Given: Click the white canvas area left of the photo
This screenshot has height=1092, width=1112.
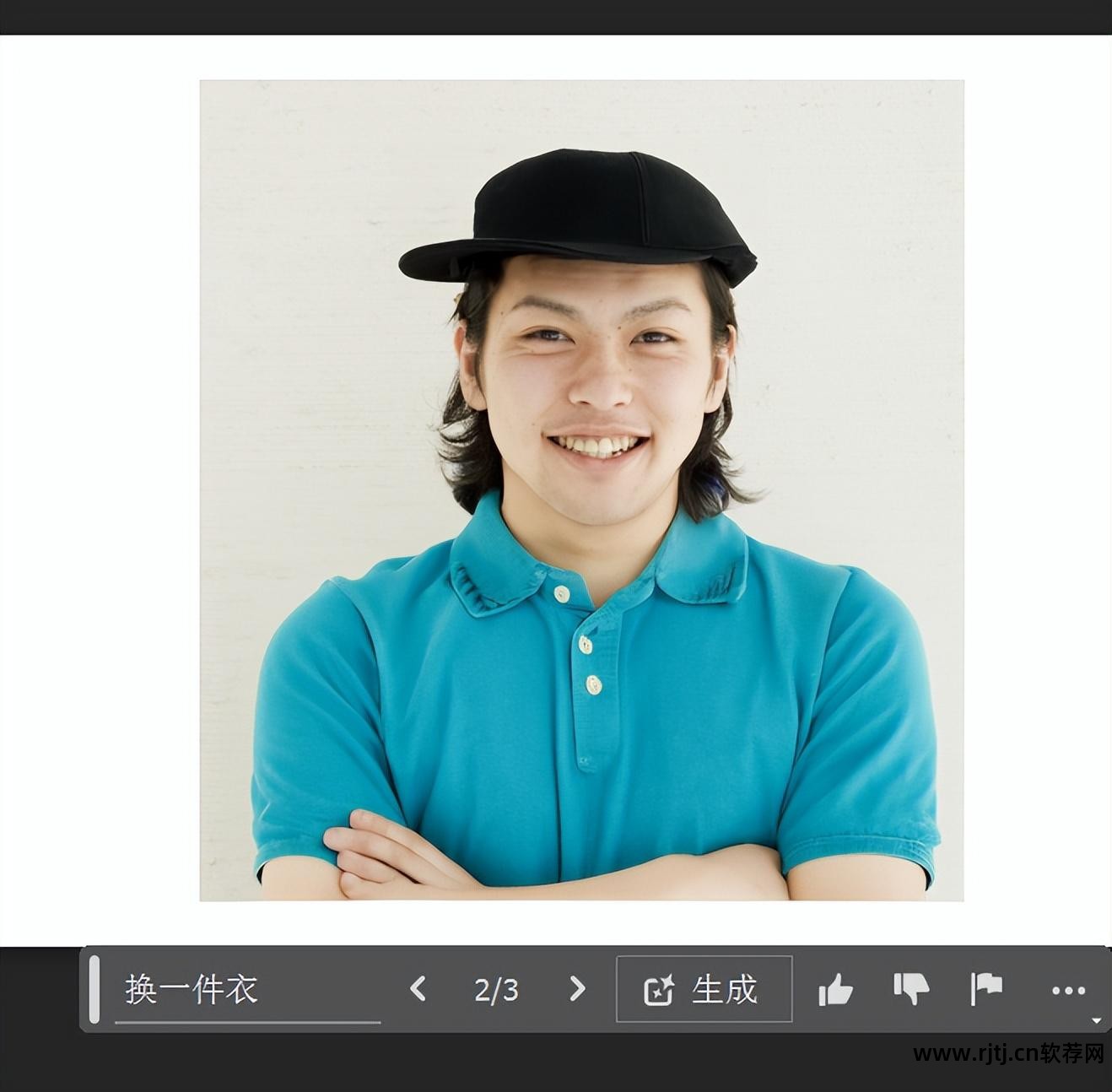Looking at the screenshot, I should click(100, 489).
